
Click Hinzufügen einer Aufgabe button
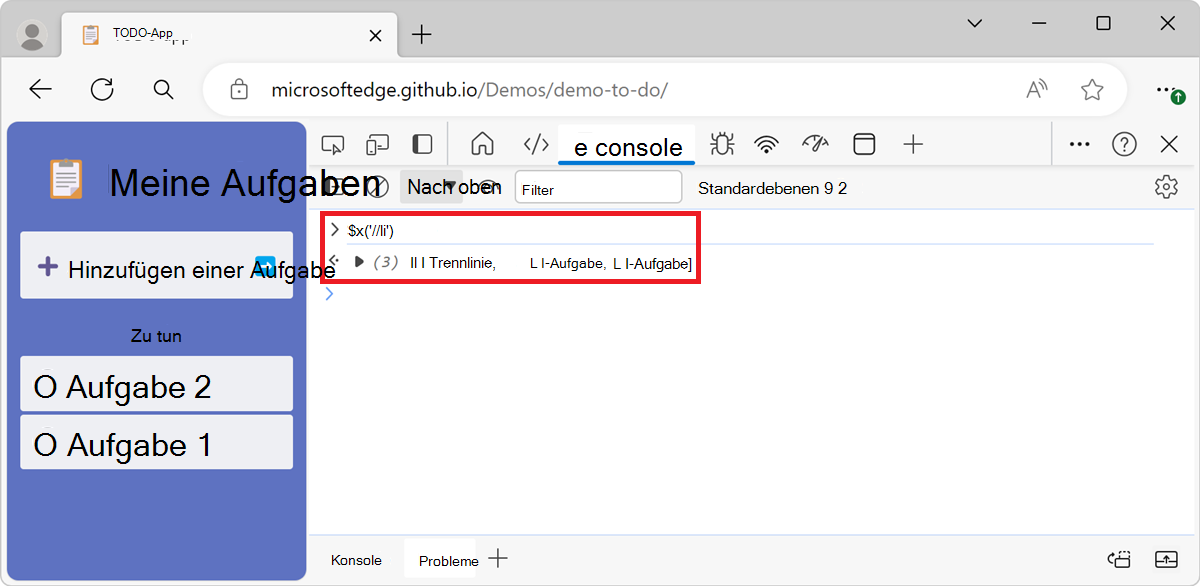click(156, 265)
